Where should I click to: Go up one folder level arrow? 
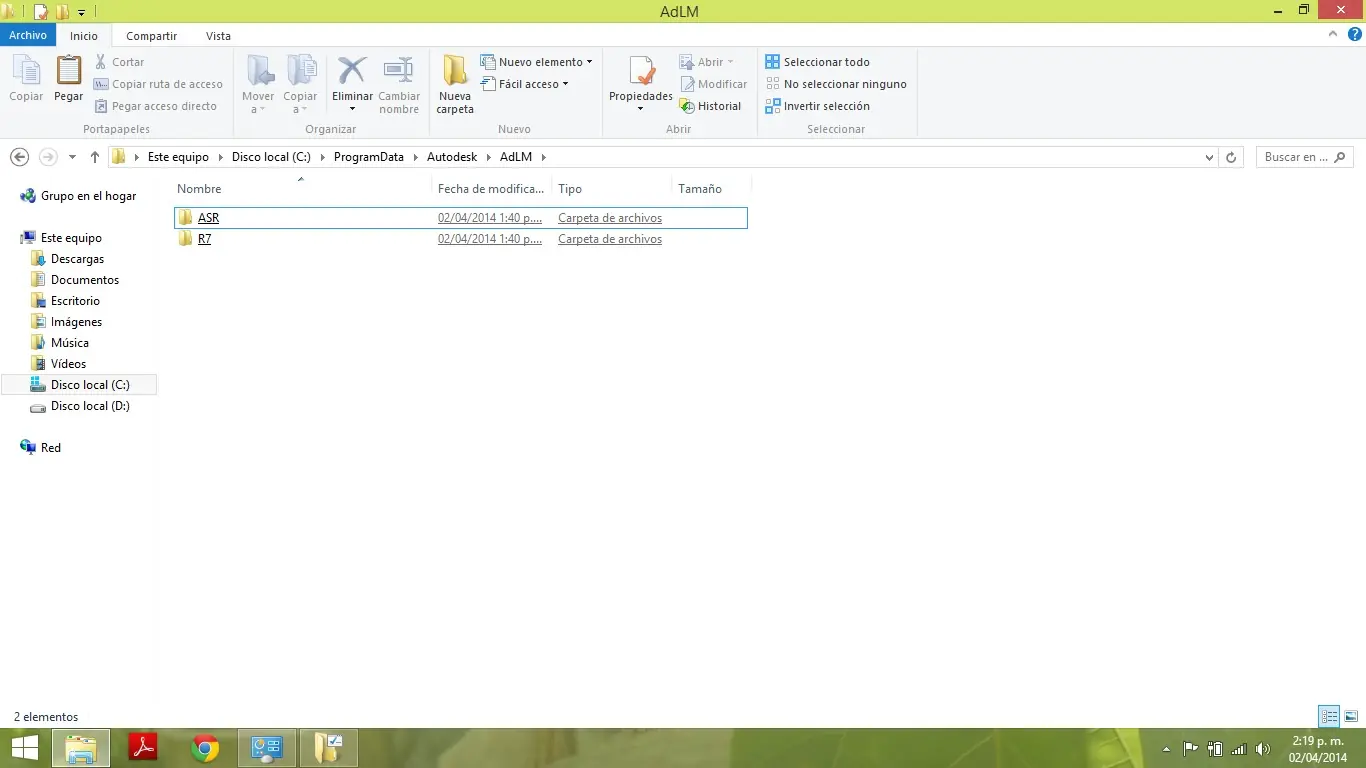tap(95, 157)
